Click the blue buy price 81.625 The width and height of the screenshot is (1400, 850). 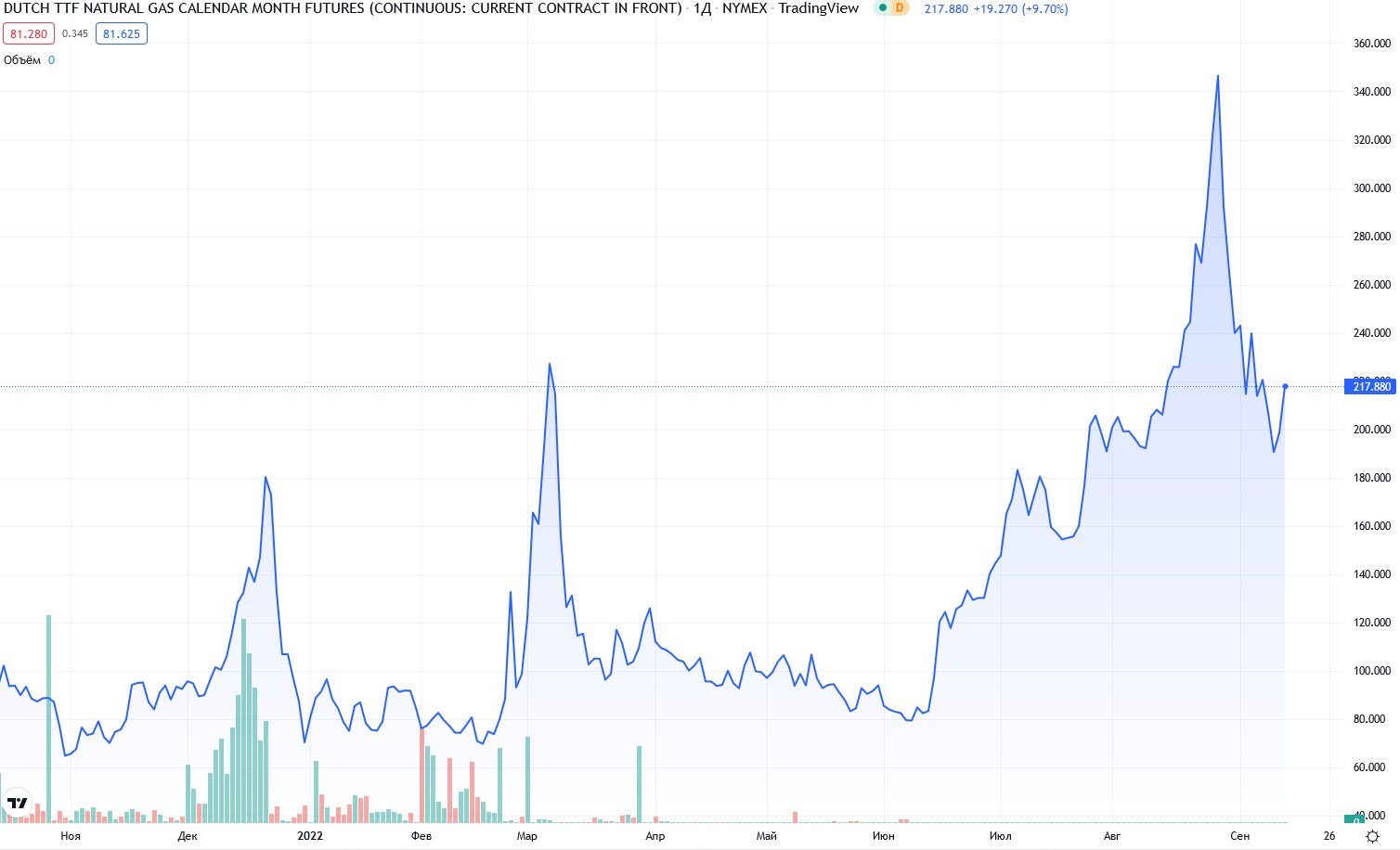click(122, 34)
